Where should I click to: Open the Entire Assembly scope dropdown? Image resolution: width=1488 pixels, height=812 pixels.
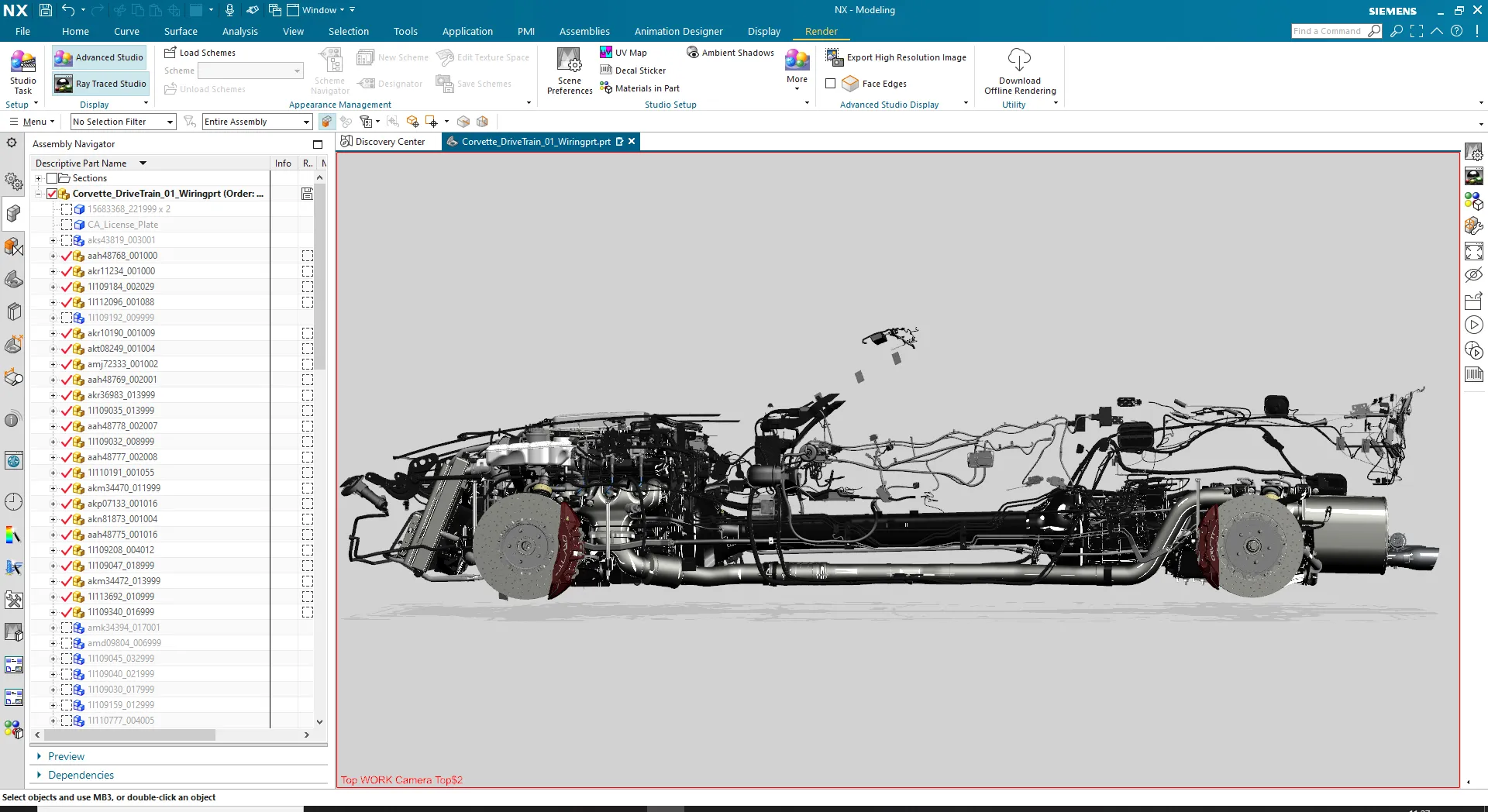click(306, 122)
